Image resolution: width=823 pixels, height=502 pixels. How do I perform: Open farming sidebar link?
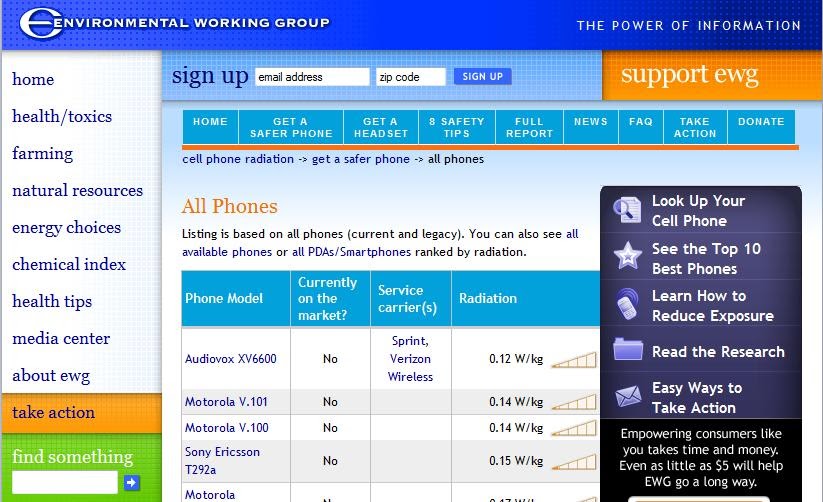pyautogui.click(x=43, y=153)
